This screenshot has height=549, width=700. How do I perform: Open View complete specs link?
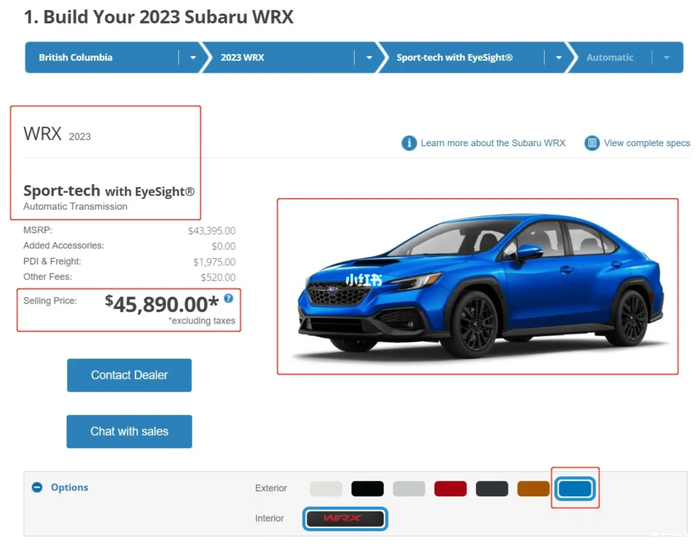tap(647, 143)
